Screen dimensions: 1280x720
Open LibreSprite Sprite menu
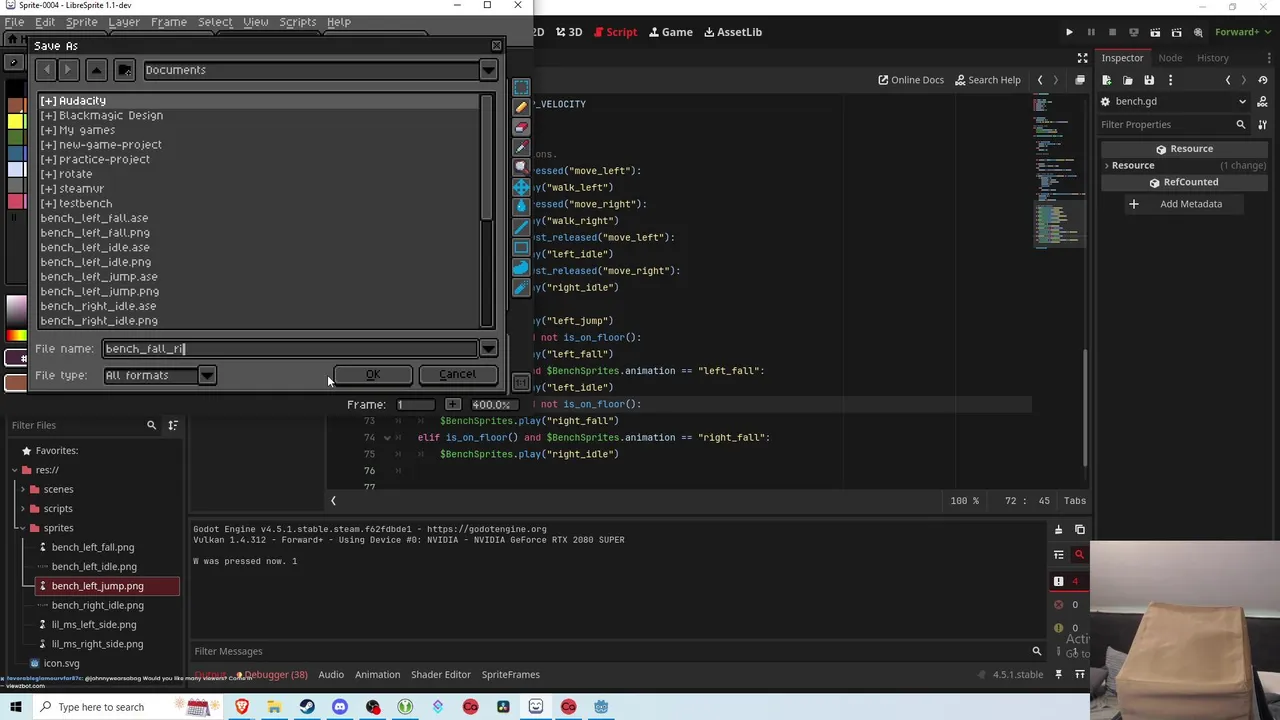click(x=82, y=22)
